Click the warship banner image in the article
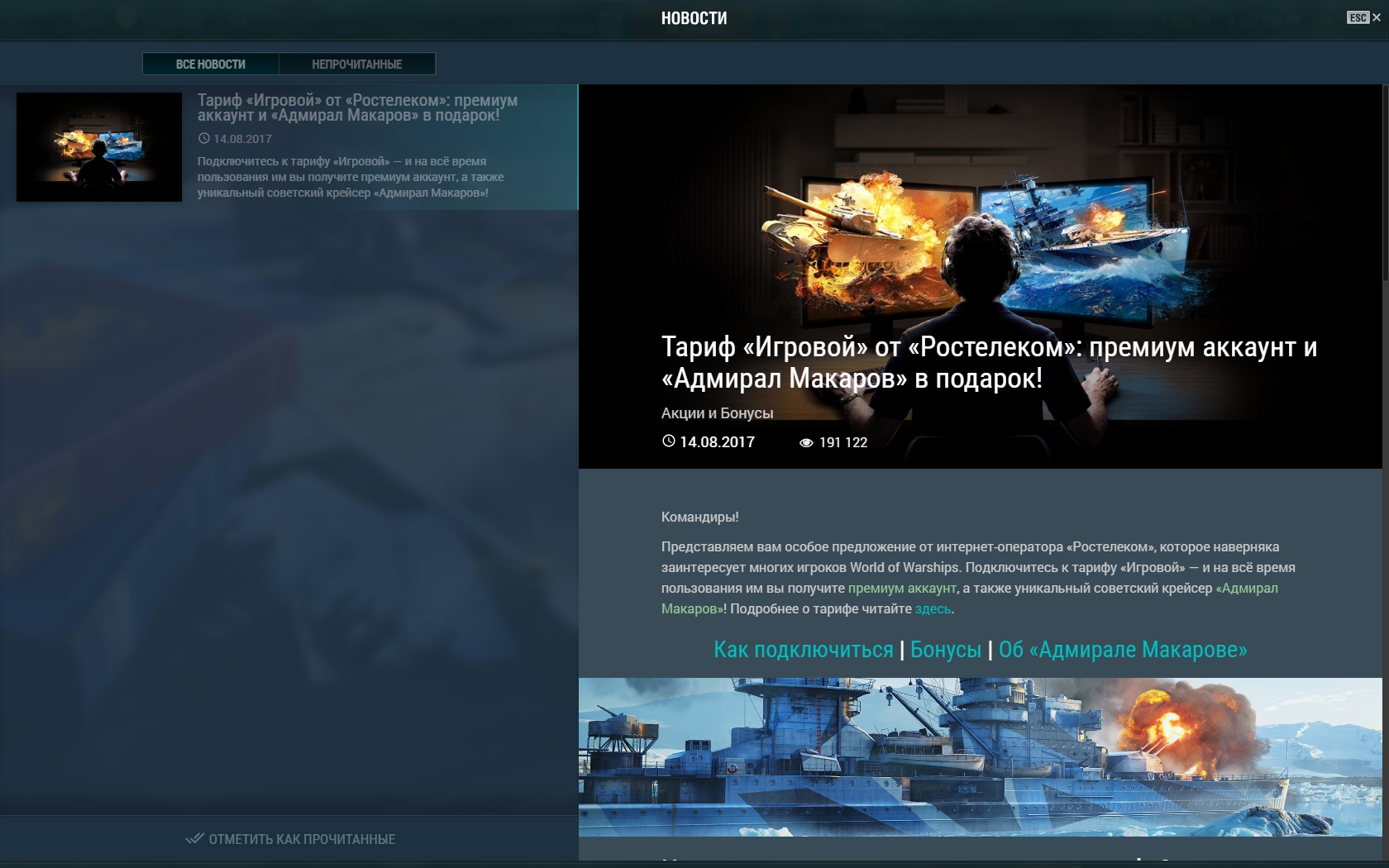The image size is (1389, 868). [x=980, y=757]
